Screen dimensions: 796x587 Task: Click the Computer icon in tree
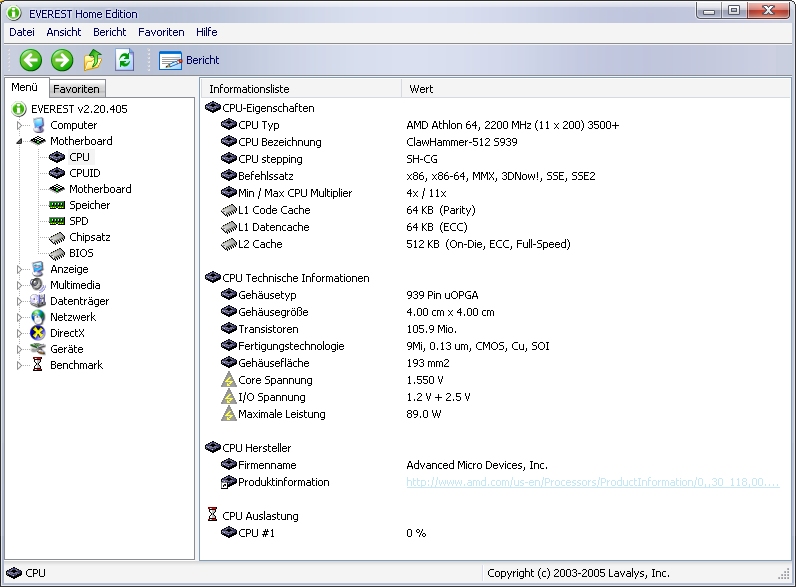coord(38,125)
